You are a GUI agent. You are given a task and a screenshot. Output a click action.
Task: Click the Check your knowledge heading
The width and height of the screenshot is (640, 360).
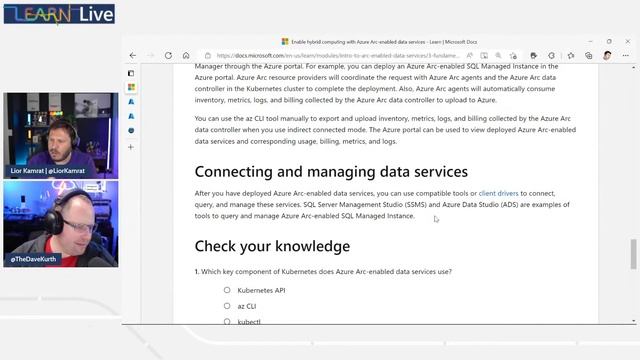272,247
